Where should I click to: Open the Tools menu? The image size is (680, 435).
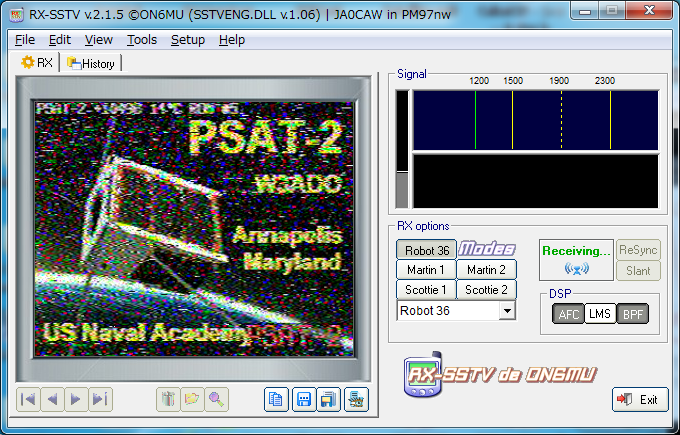142,40
